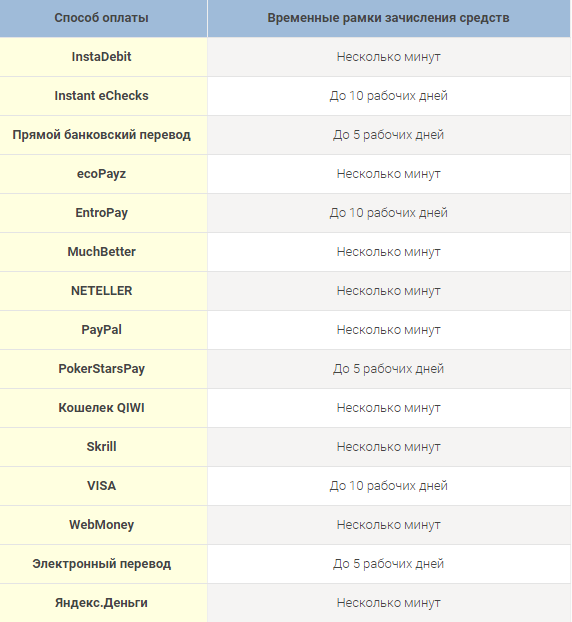Screen dimensions: 572x622
Task: Click the NETELLER row label
Action: 101,291
